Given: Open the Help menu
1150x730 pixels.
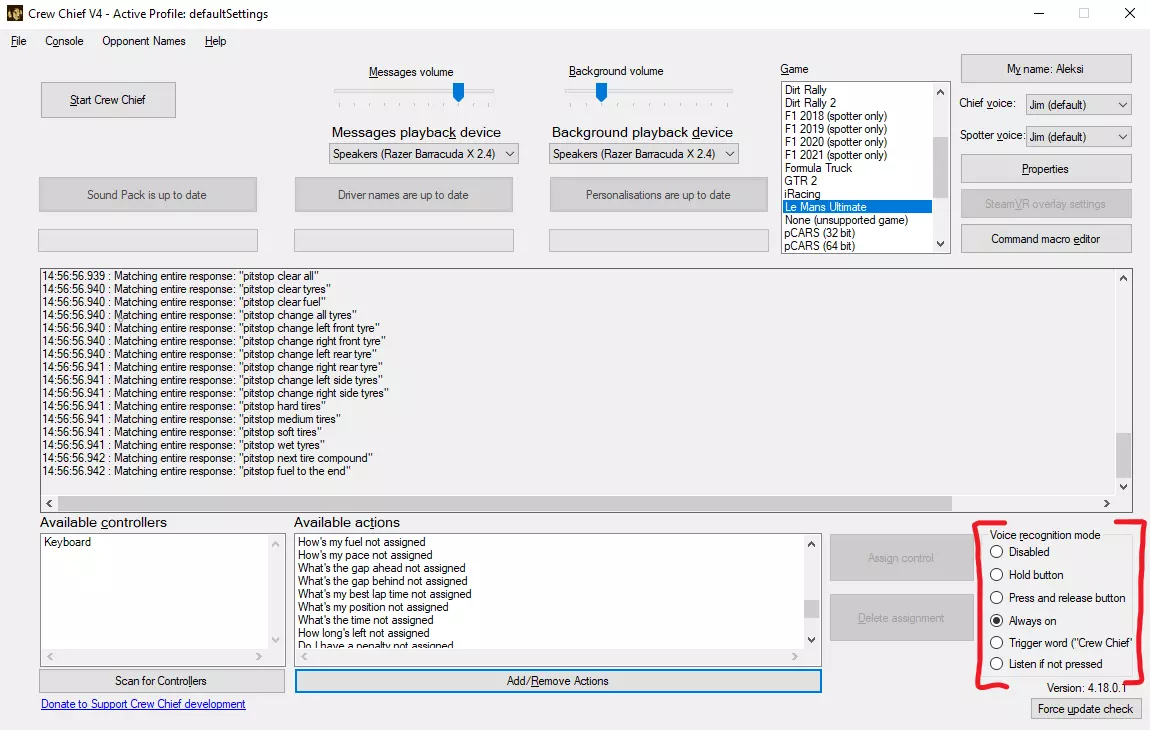Looking at the screenshot, I should [215, 41].
